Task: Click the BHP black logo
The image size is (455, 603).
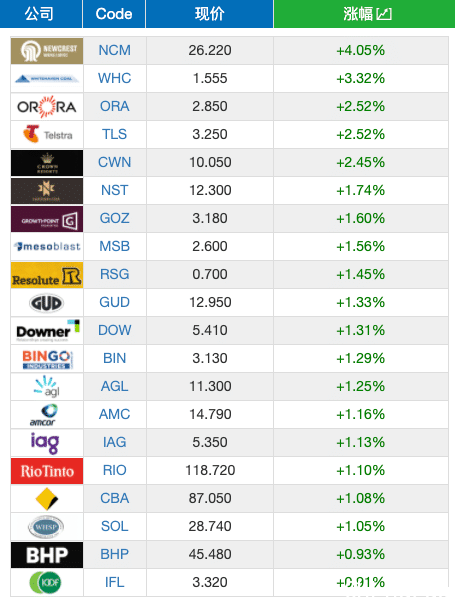Action: click(47, 555)
